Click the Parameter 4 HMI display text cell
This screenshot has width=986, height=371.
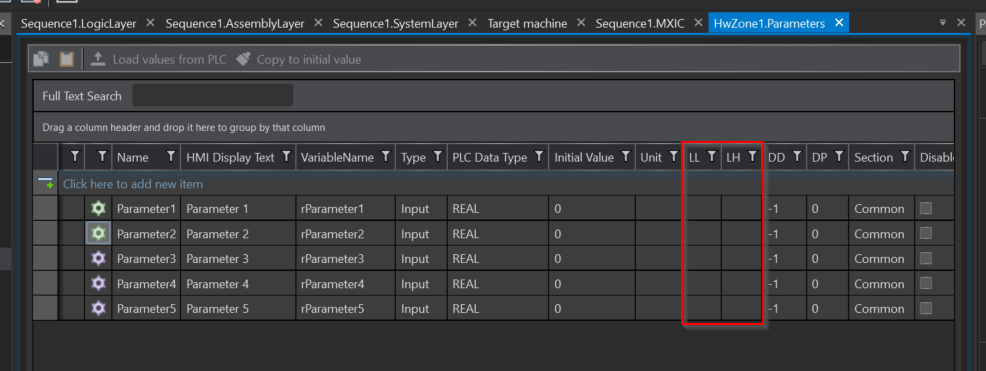[238, 284]
